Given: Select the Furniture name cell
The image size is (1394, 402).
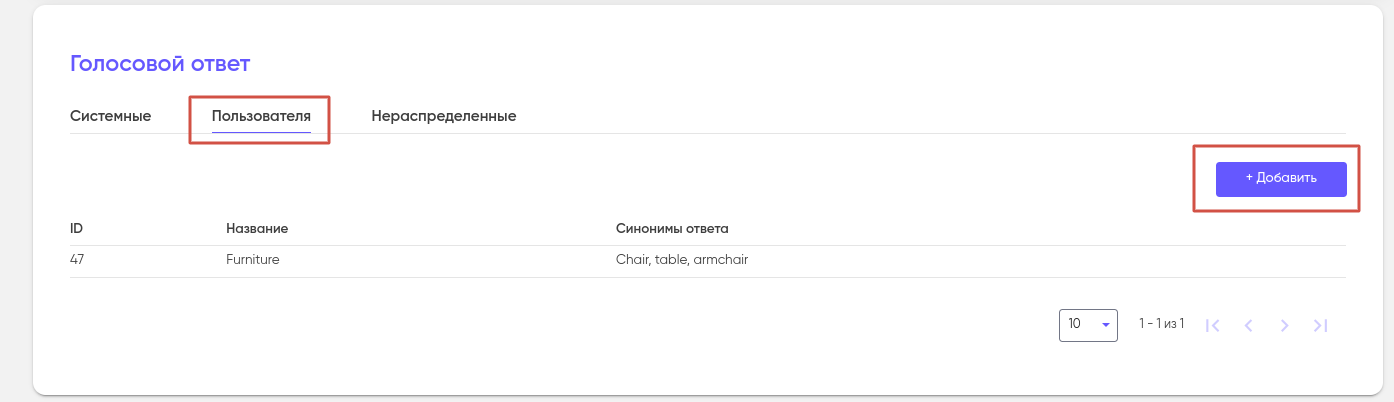Looking at the screenshot, I should pos(253,260).
